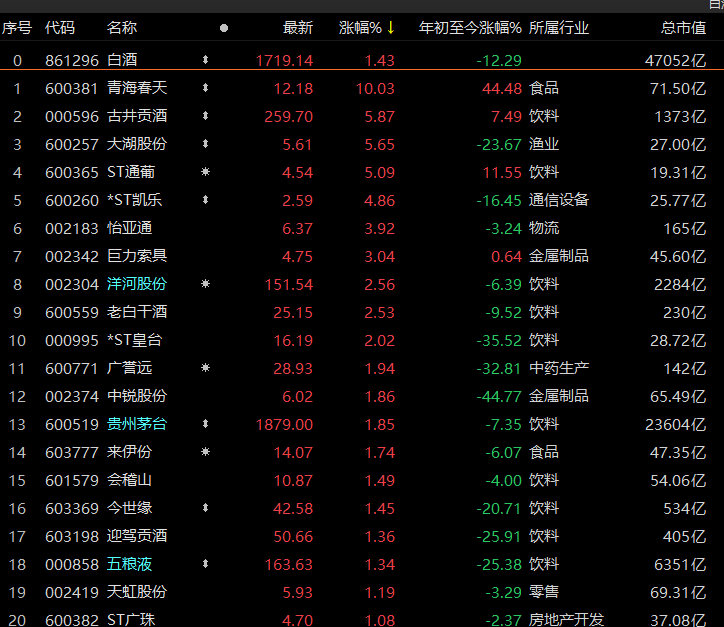Click the 代码 column header
Screen dimensions: 724x627
[60, 28]
